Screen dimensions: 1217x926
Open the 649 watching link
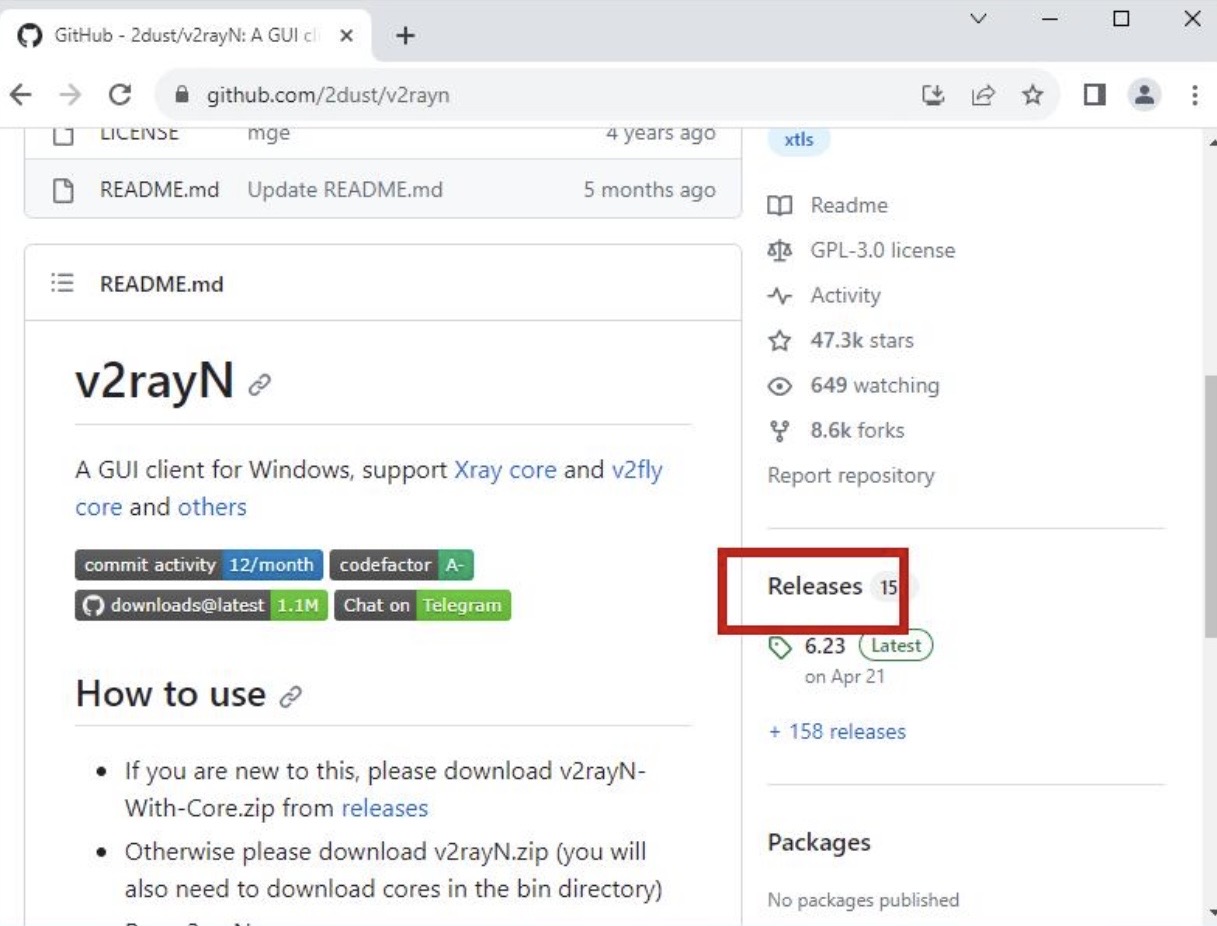click(875, 385)
